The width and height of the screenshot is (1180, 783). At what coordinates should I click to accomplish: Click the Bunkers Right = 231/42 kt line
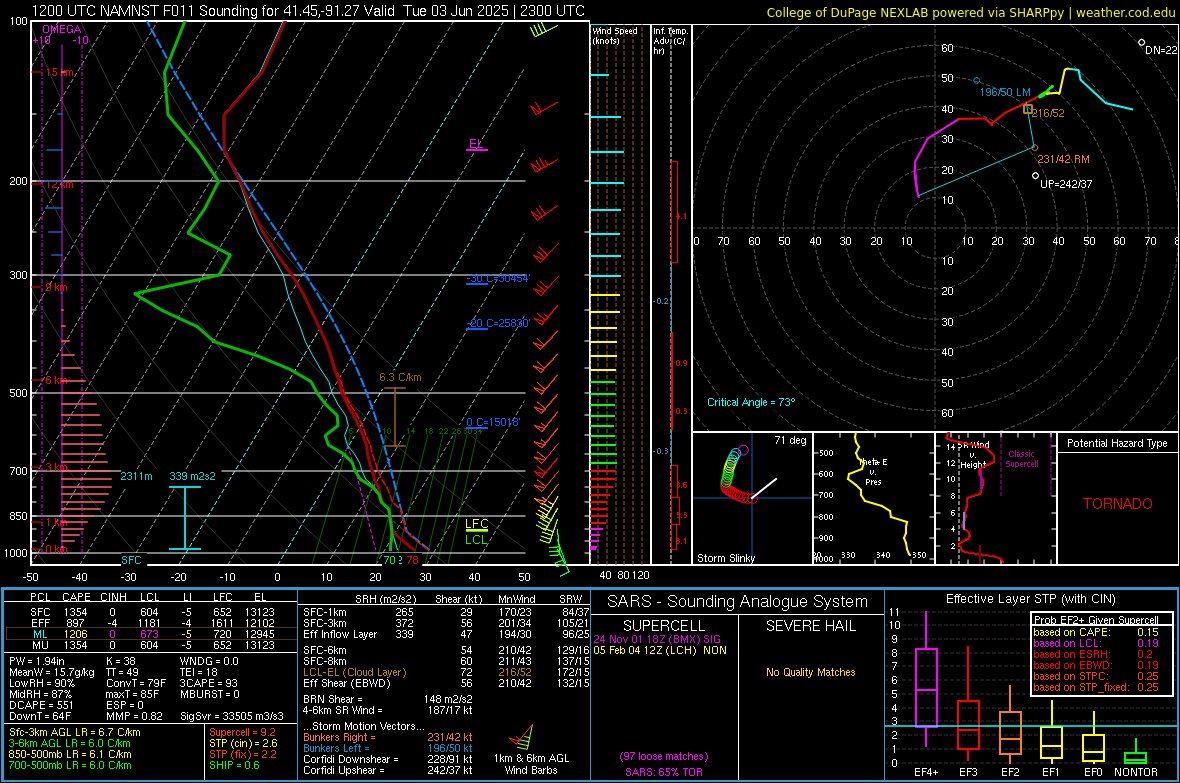[x=388, y=738]
